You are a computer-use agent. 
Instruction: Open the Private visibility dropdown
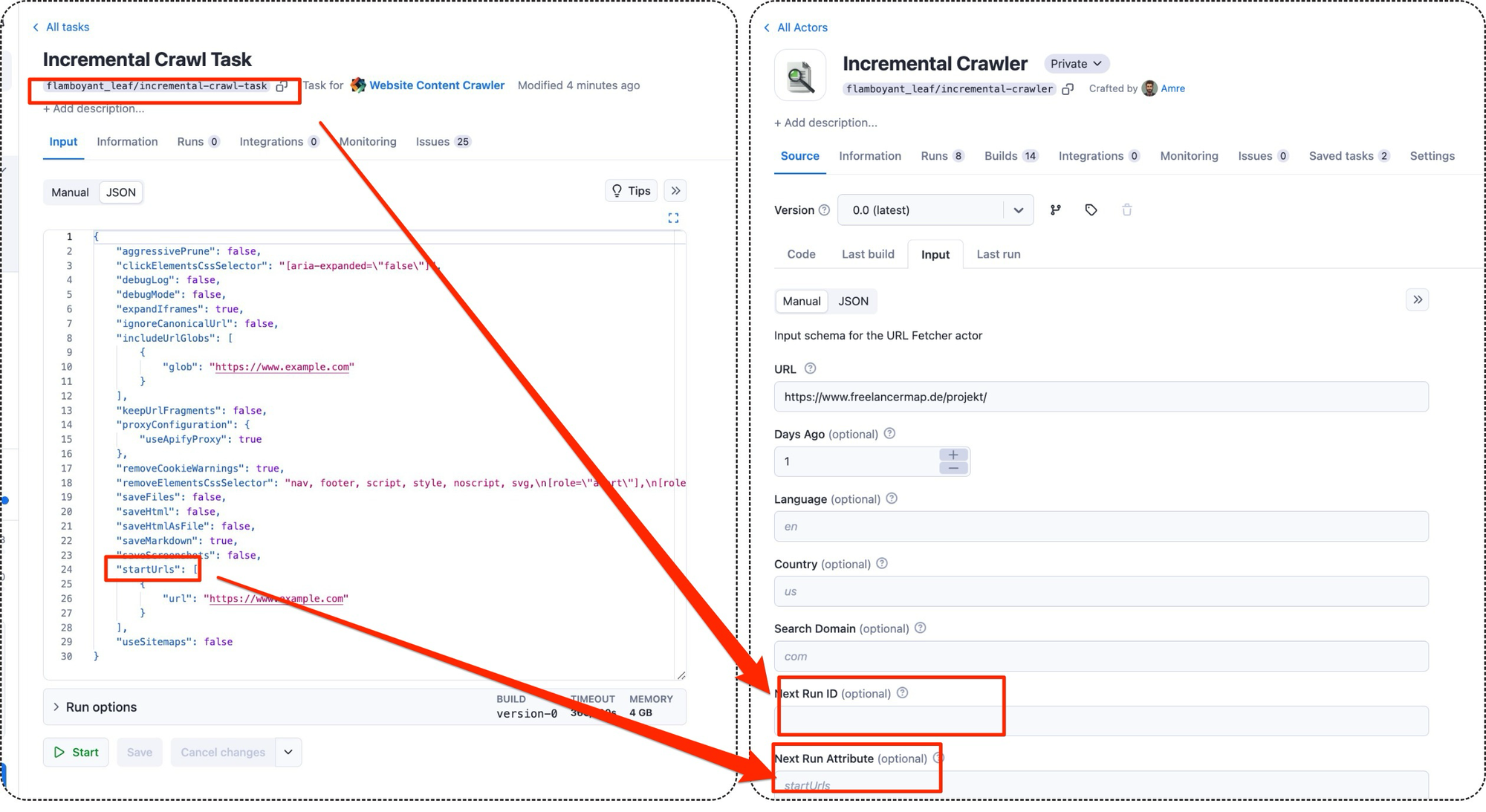1076,63
